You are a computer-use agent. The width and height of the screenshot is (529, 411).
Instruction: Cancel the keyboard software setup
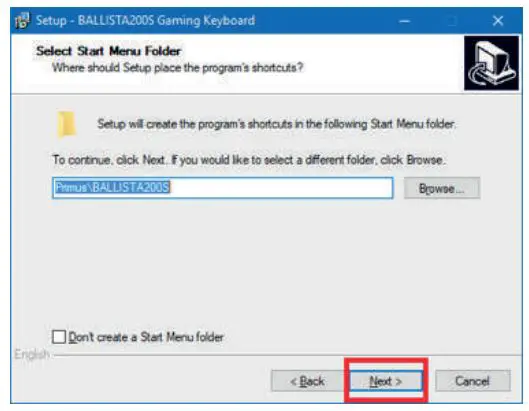(x=472, y=381)
